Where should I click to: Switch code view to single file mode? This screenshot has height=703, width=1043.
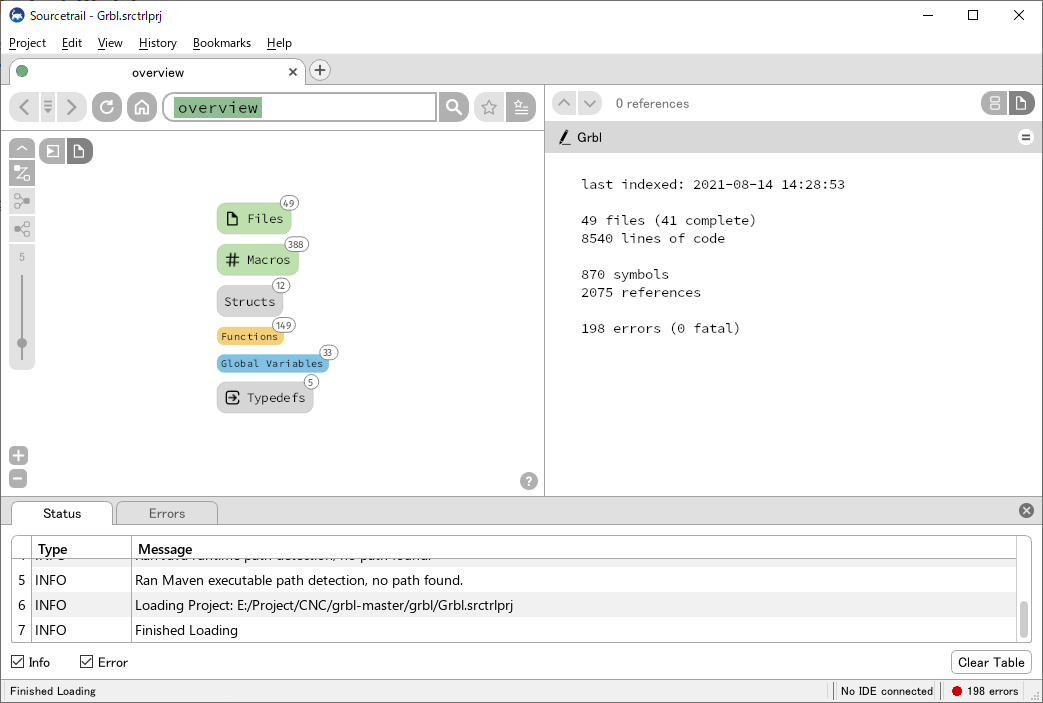[1021, 103]
